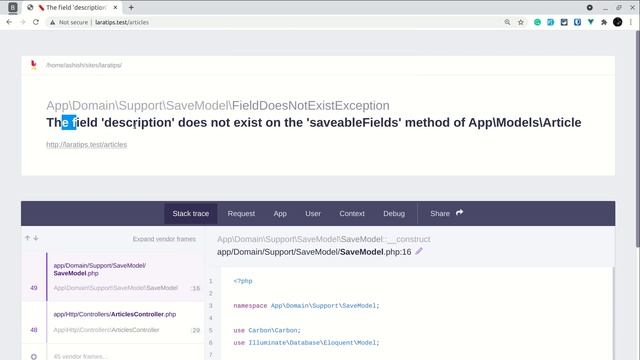Screen dimensions: 640x360
Task: Click the 'use Carbon\Carbon;' code line
Action: click(x=267, y=330)
